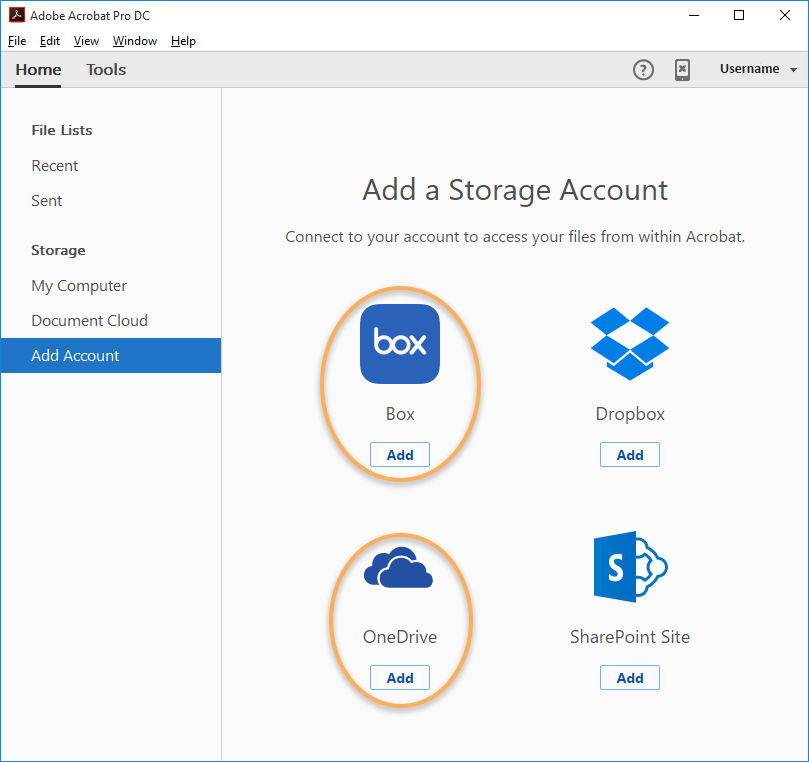
Task: Switch to the Tools tab
Action: click(x=105, y=70)
